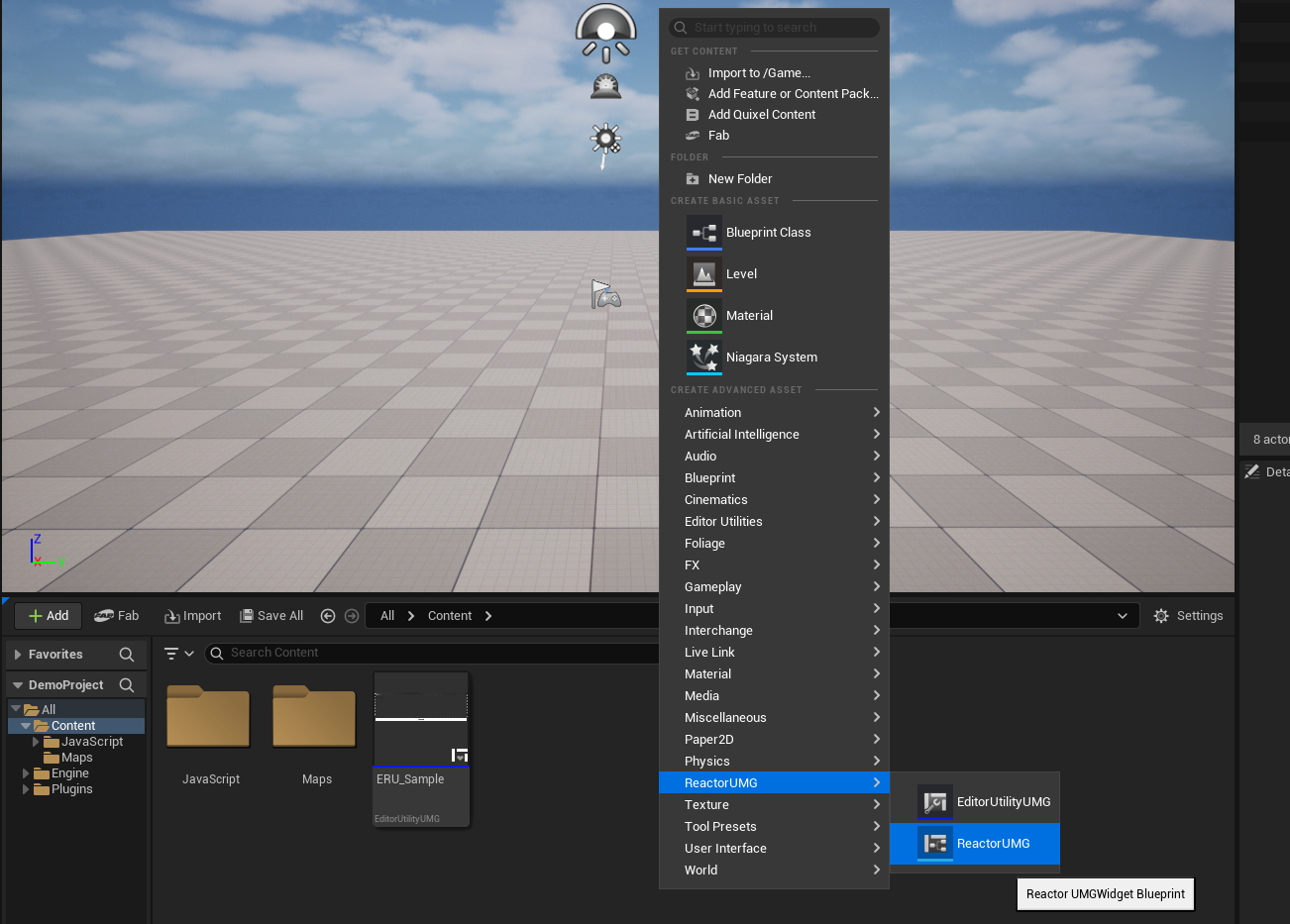Screen dimensions: 1290x924
Task: Click the Add button in Content Browser
Action: click(x=49, y=616)
